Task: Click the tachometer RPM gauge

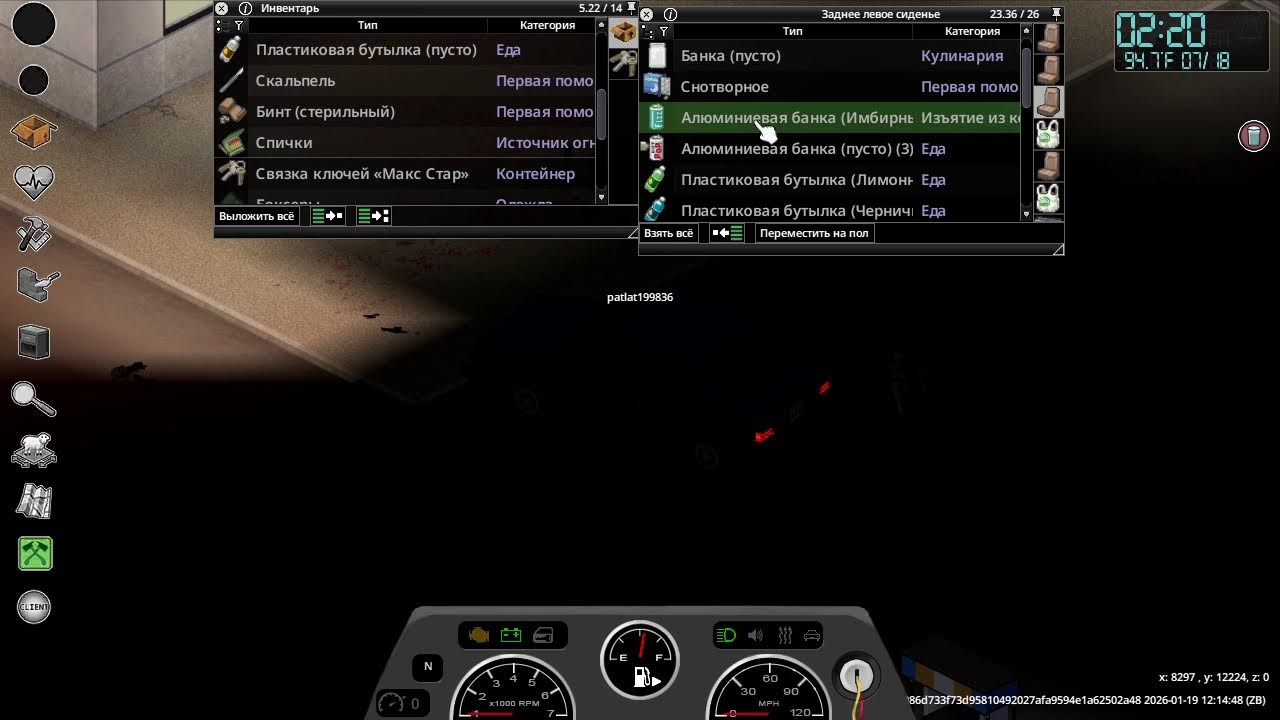Action: (x=512, y=688)
